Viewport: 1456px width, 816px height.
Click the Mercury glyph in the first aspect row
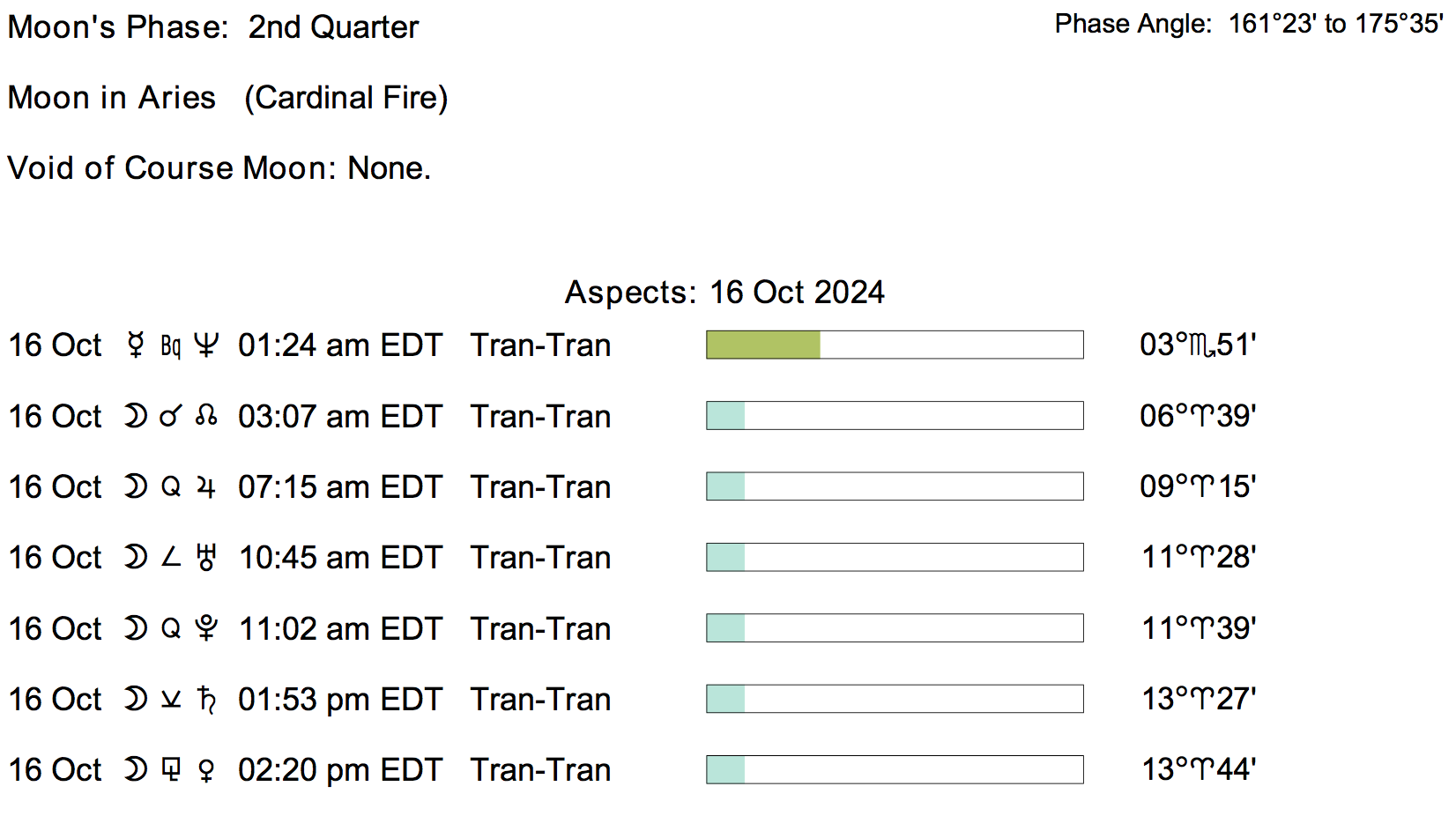[136, 345]
